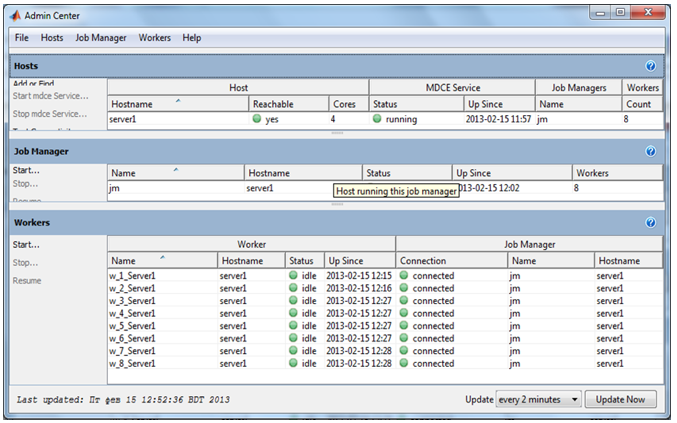Select worker w_3_Server1
This screenshot has height=423, width=677.
(x=385, y=301)
